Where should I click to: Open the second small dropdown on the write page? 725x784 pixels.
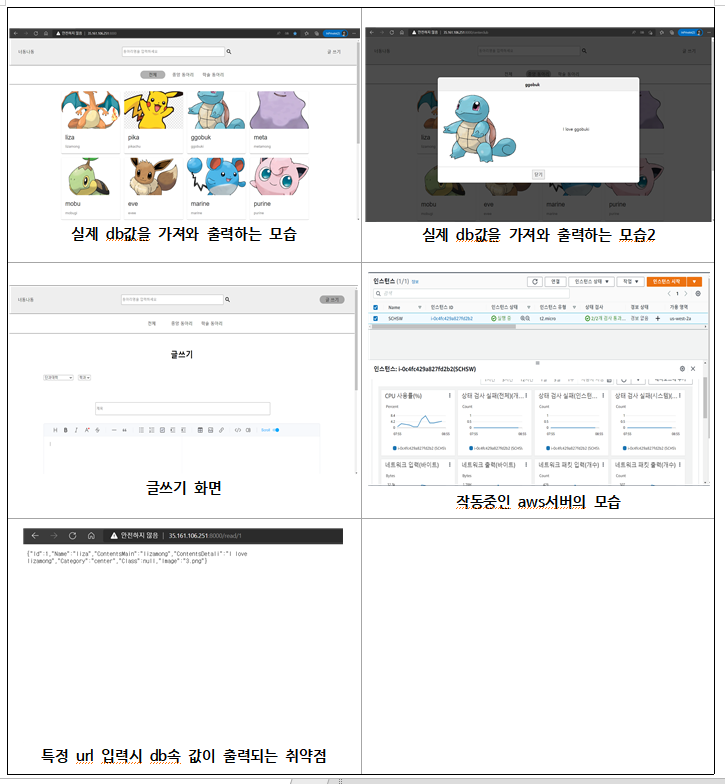click(84, 378)
